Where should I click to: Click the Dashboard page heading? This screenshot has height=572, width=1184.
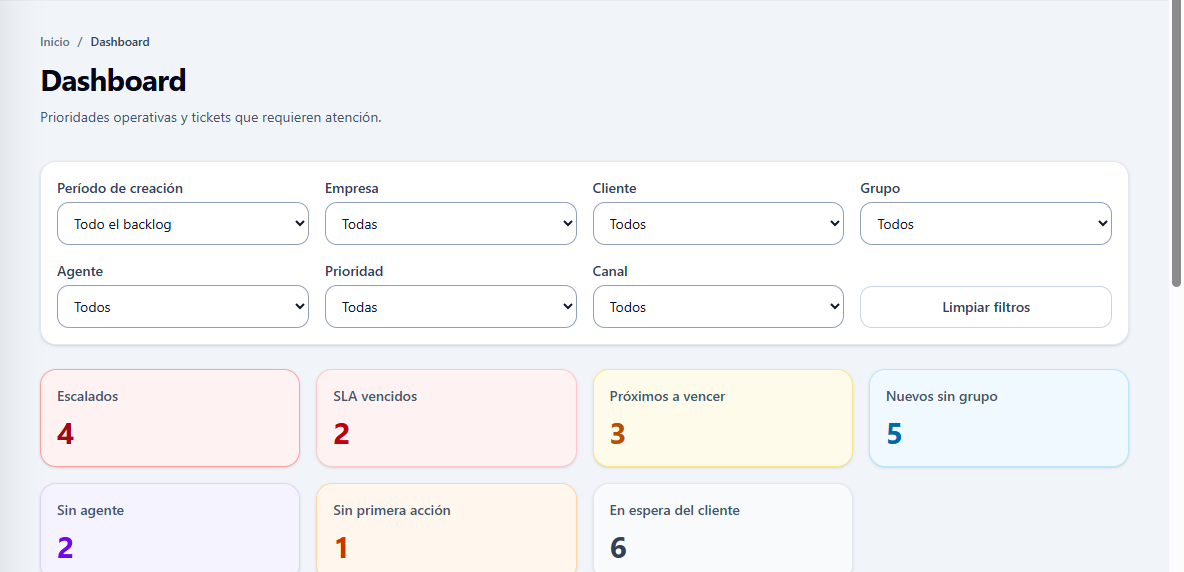pyautogui.click(x=113, y=81)
